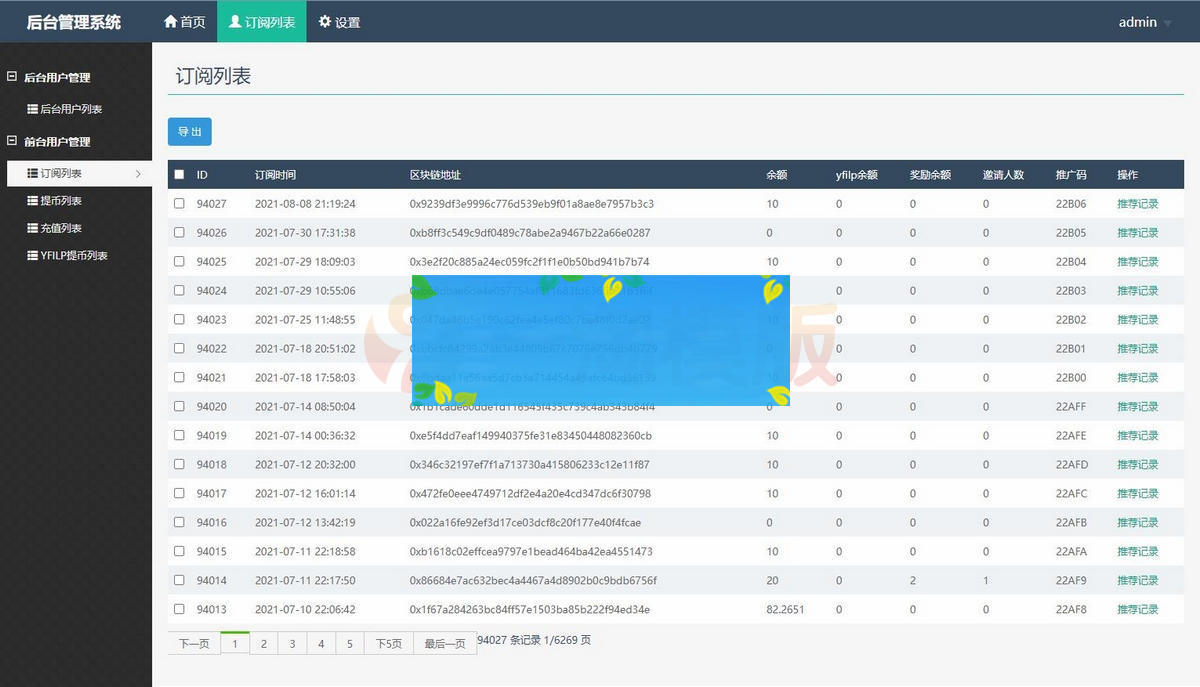
Task: Jump to last page via 最后一页
Action: click(x=445, y=644)
